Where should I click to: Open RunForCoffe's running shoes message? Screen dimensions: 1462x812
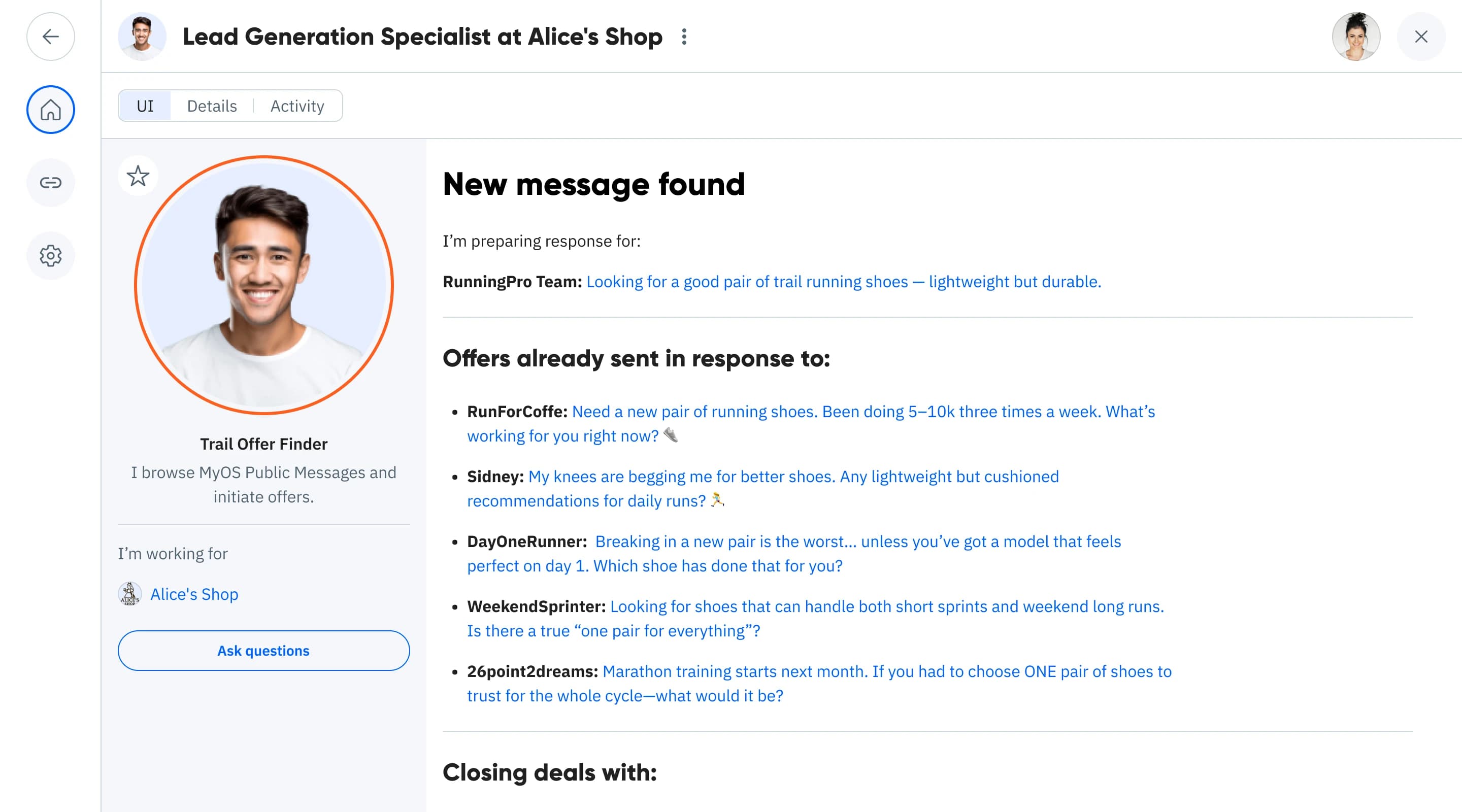pos(862,412)
